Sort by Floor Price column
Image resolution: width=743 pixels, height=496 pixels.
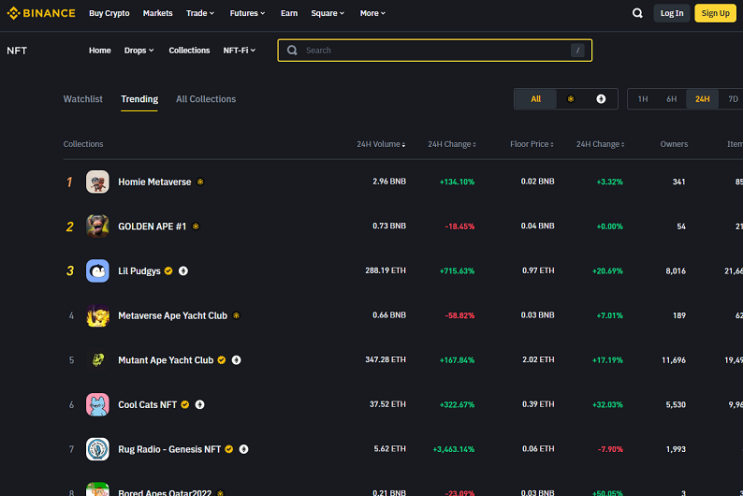(x=532, y=144)
